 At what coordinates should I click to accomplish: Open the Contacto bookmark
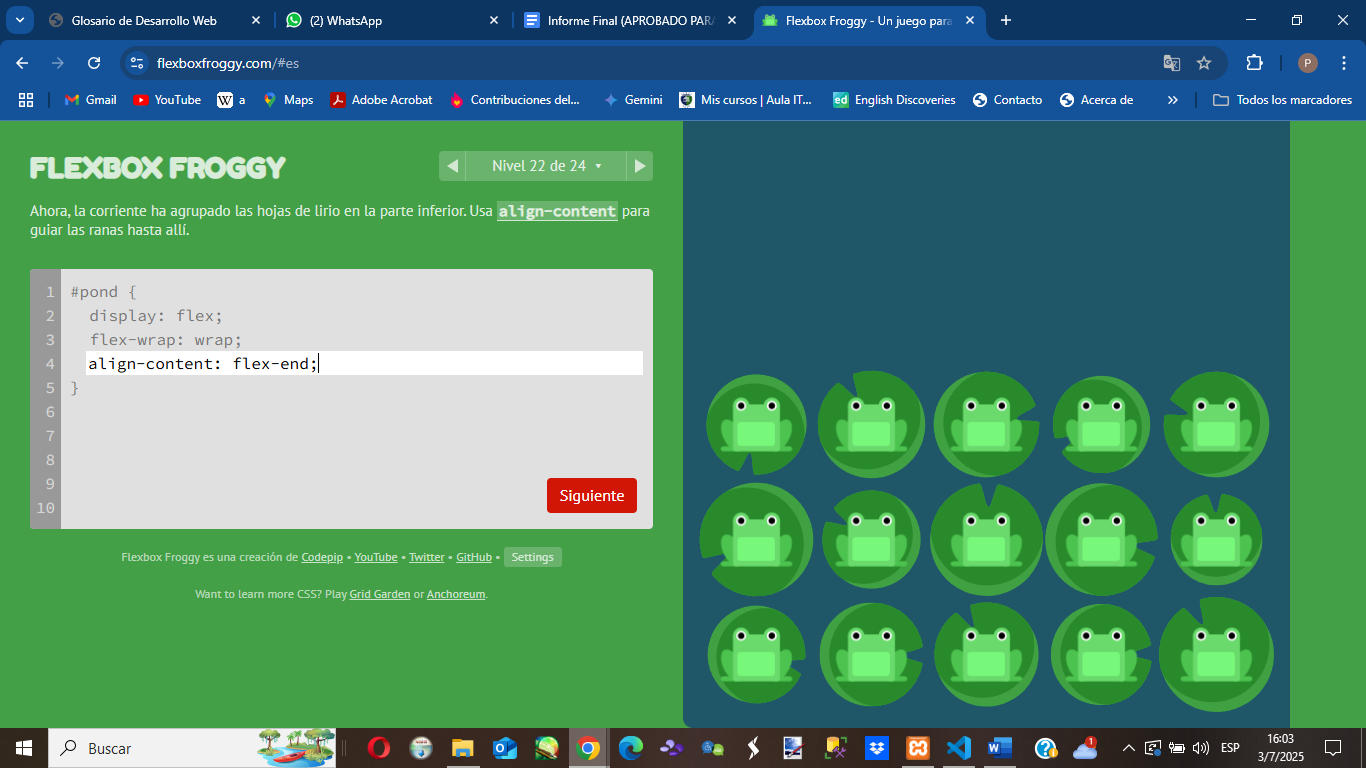[1008, 100]
